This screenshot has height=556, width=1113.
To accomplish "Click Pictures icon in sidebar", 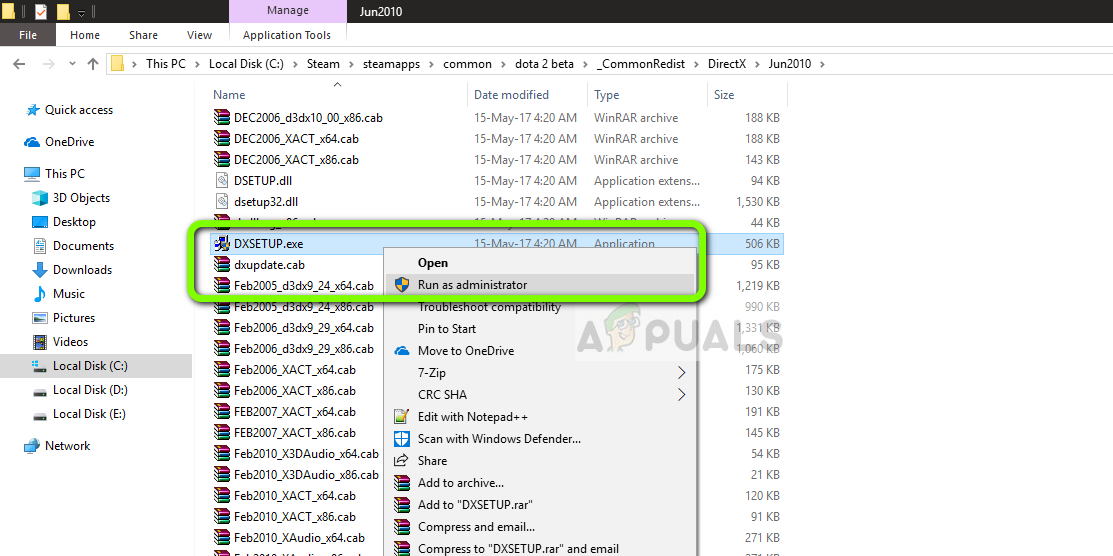I will point(40,318).
